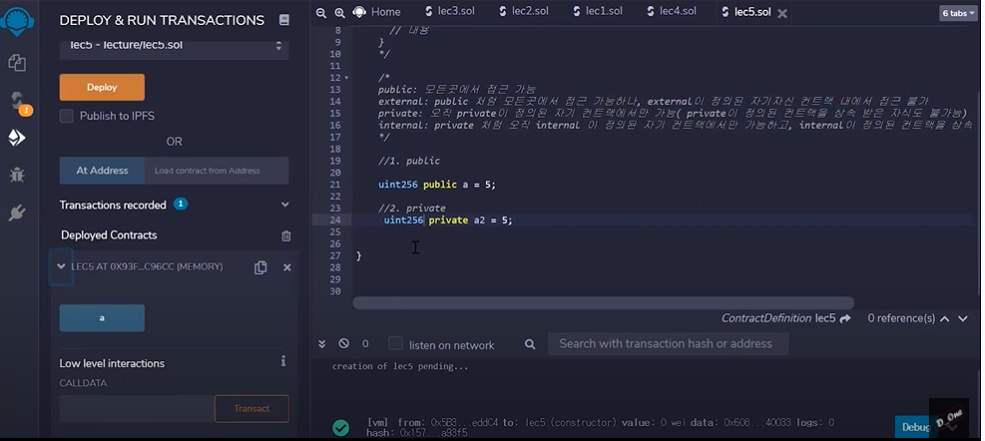Click the 0 reference(s) label

pos(901,318)
